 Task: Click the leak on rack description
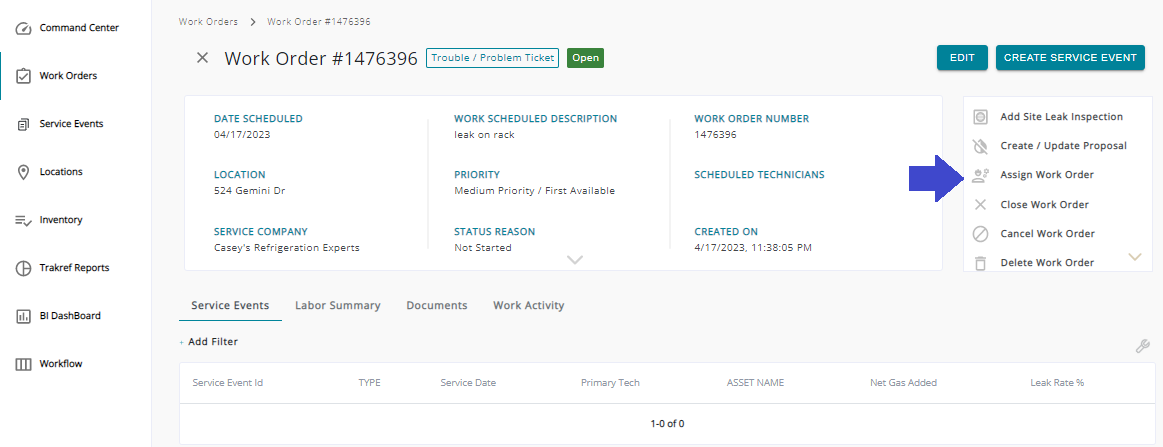tap(484, 134)
